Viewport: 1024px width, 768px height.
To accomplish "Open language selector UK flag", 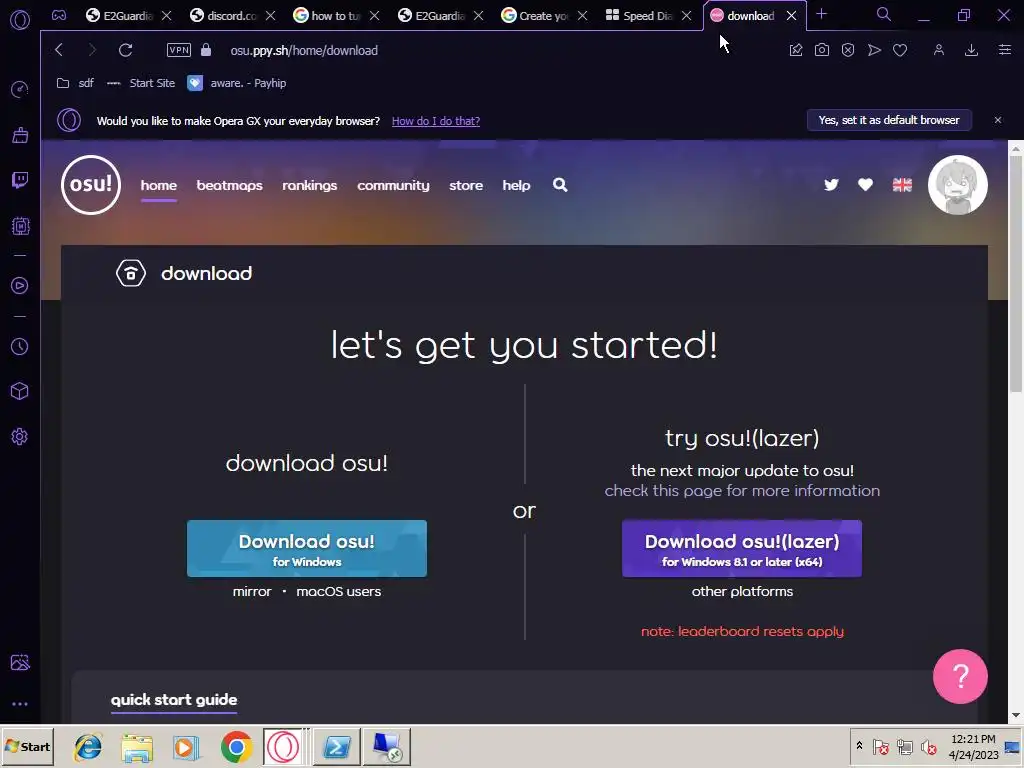I will (x=902, y=185).
